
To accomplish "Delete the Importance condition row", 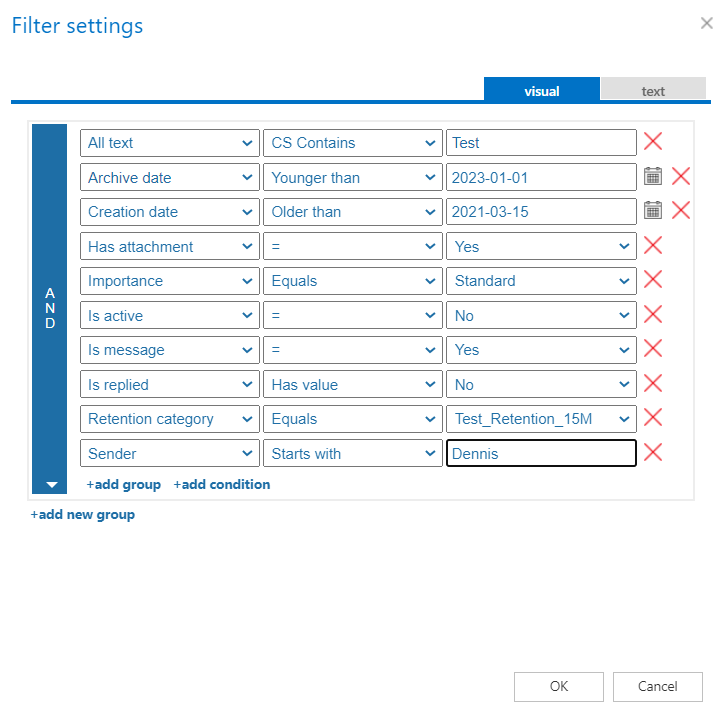I will pos(653,280).
